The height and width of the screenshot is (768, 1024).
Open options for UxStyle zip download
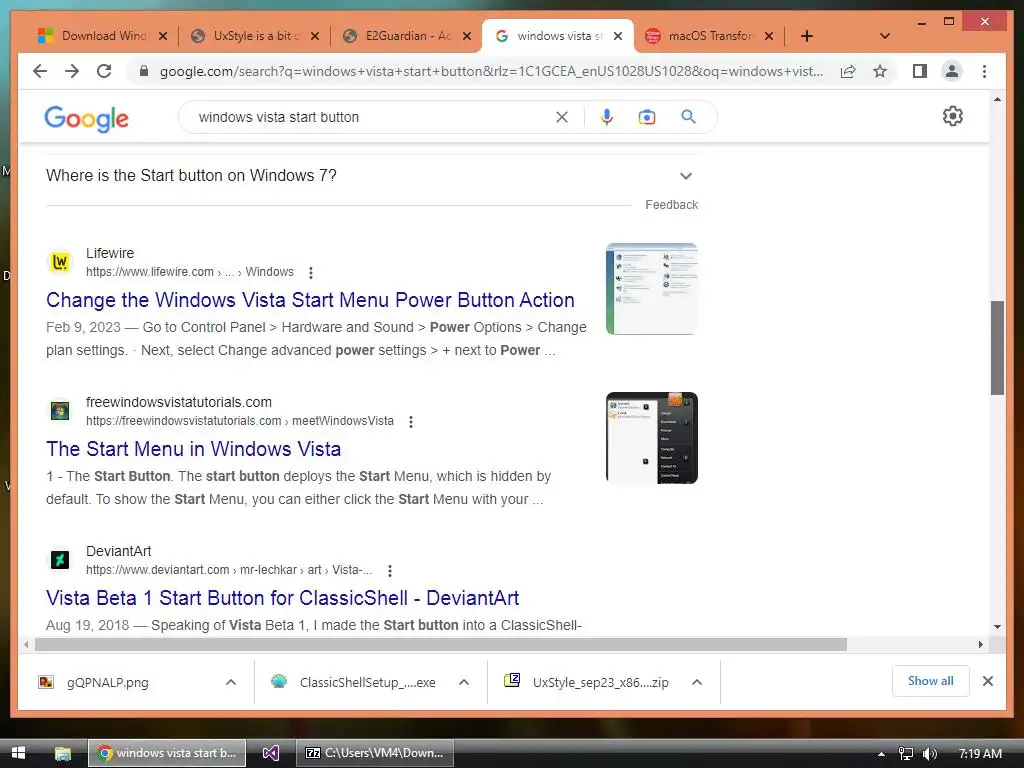pos(697,682)
